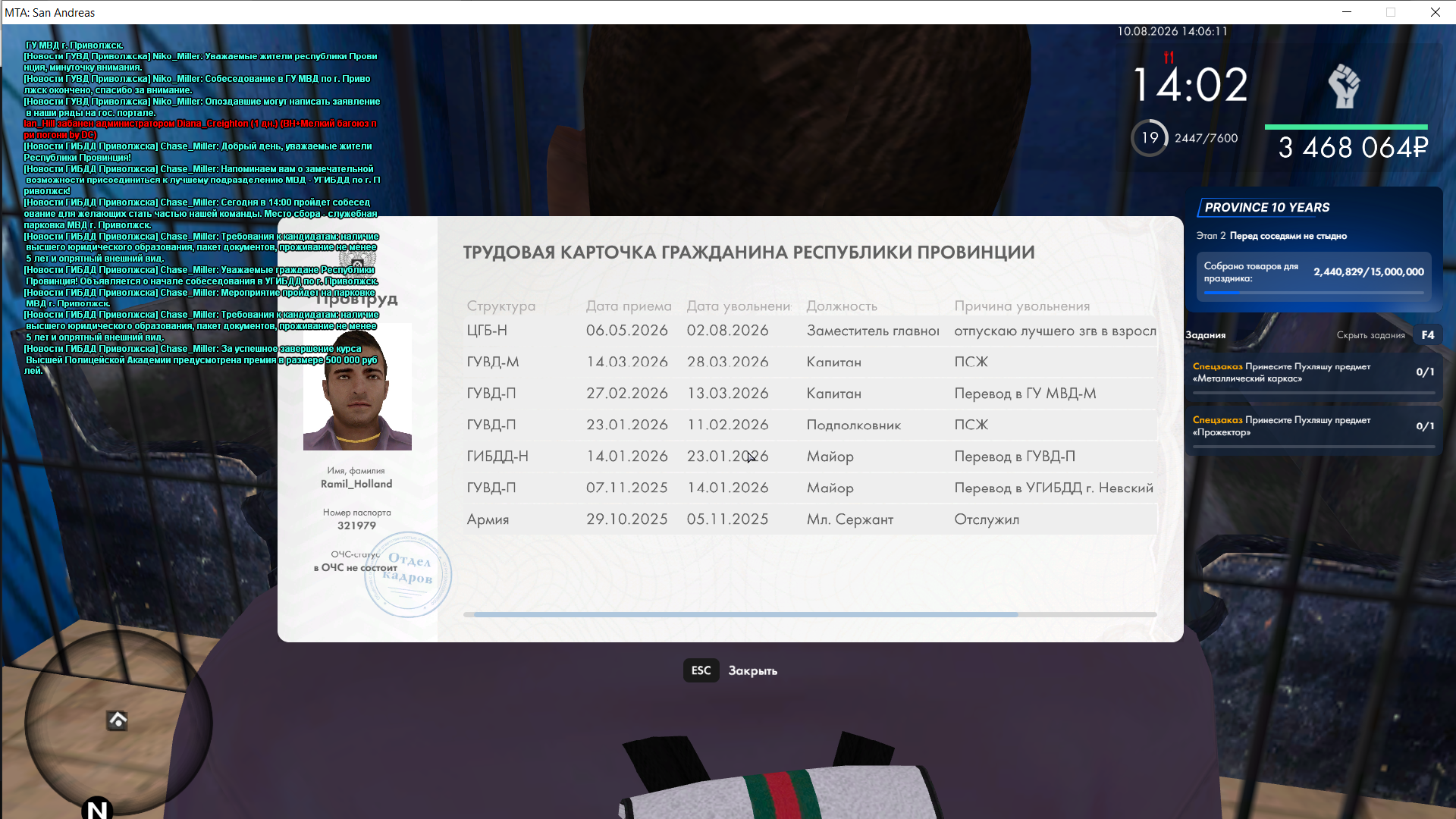Click the ОЧС status text
The height and width of the screenshot is (819, 1456).
tap(355, 567)
